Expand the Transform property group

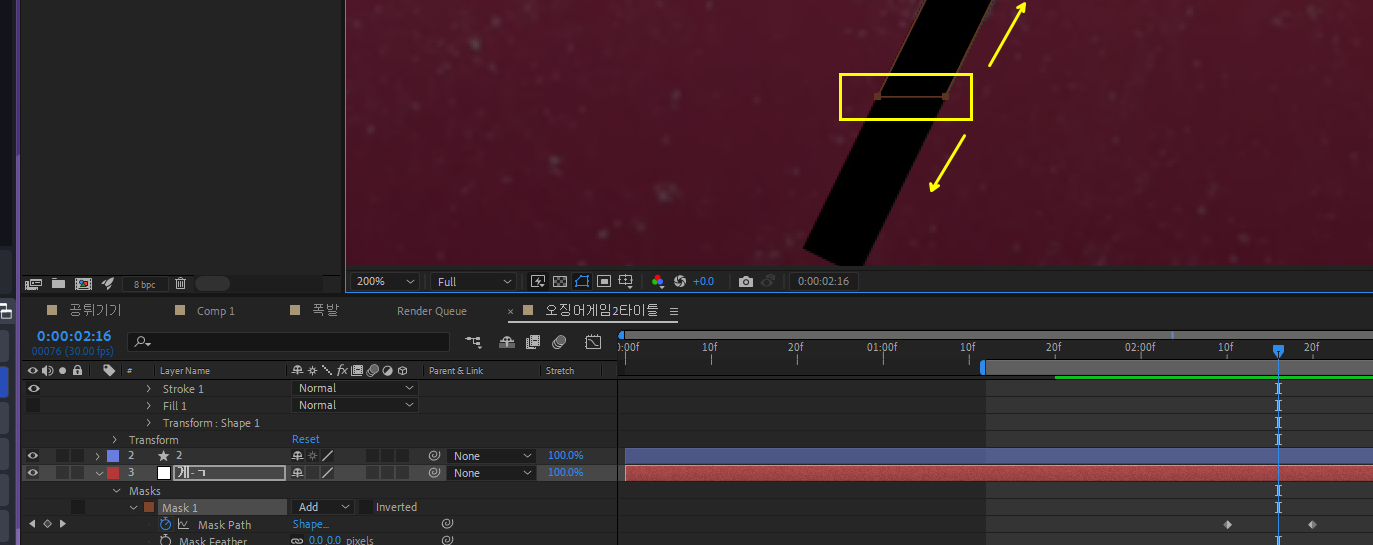pyautogui.click(x=115, y=440)
